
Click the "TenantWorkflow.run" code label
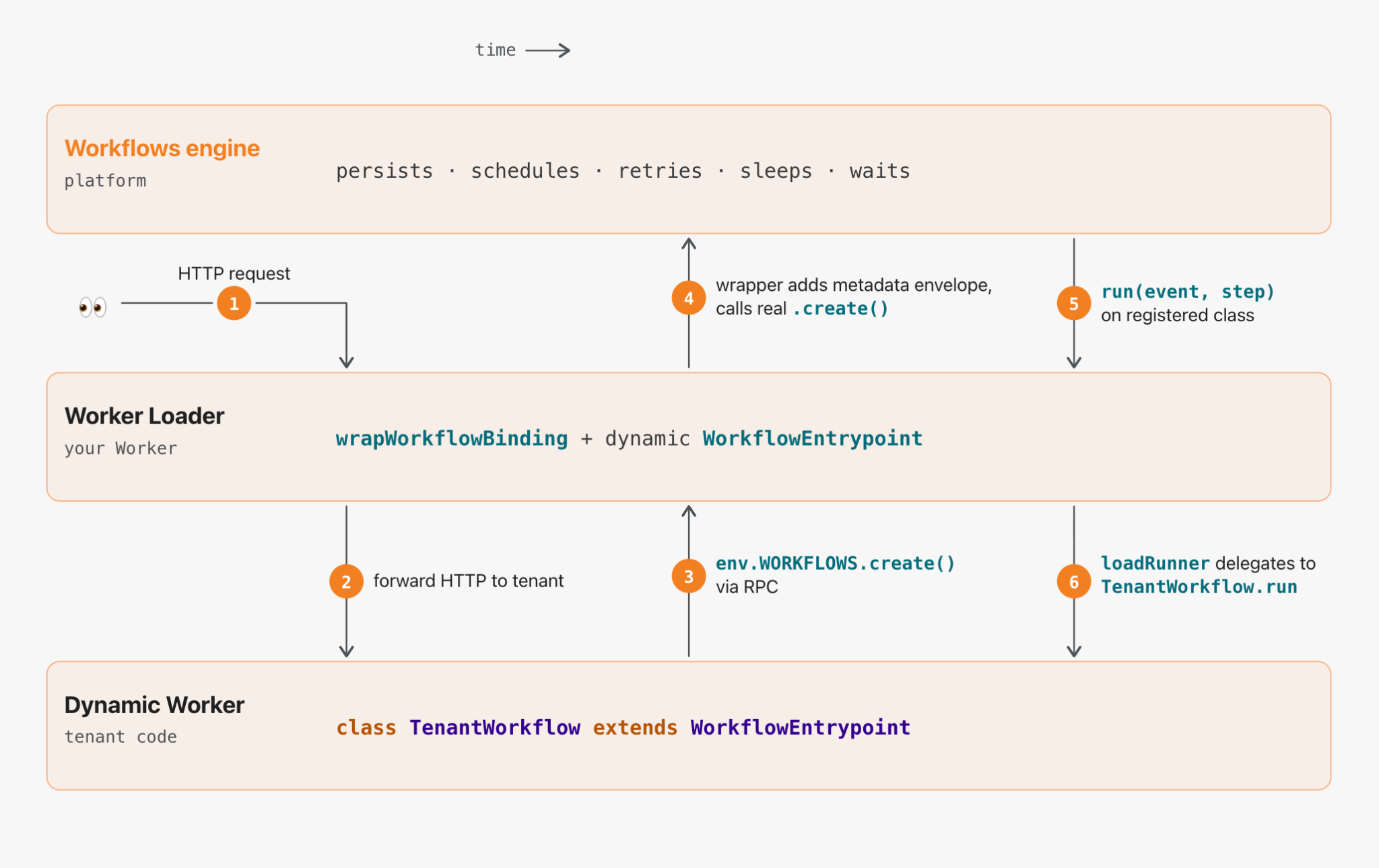pos(1199,587)
